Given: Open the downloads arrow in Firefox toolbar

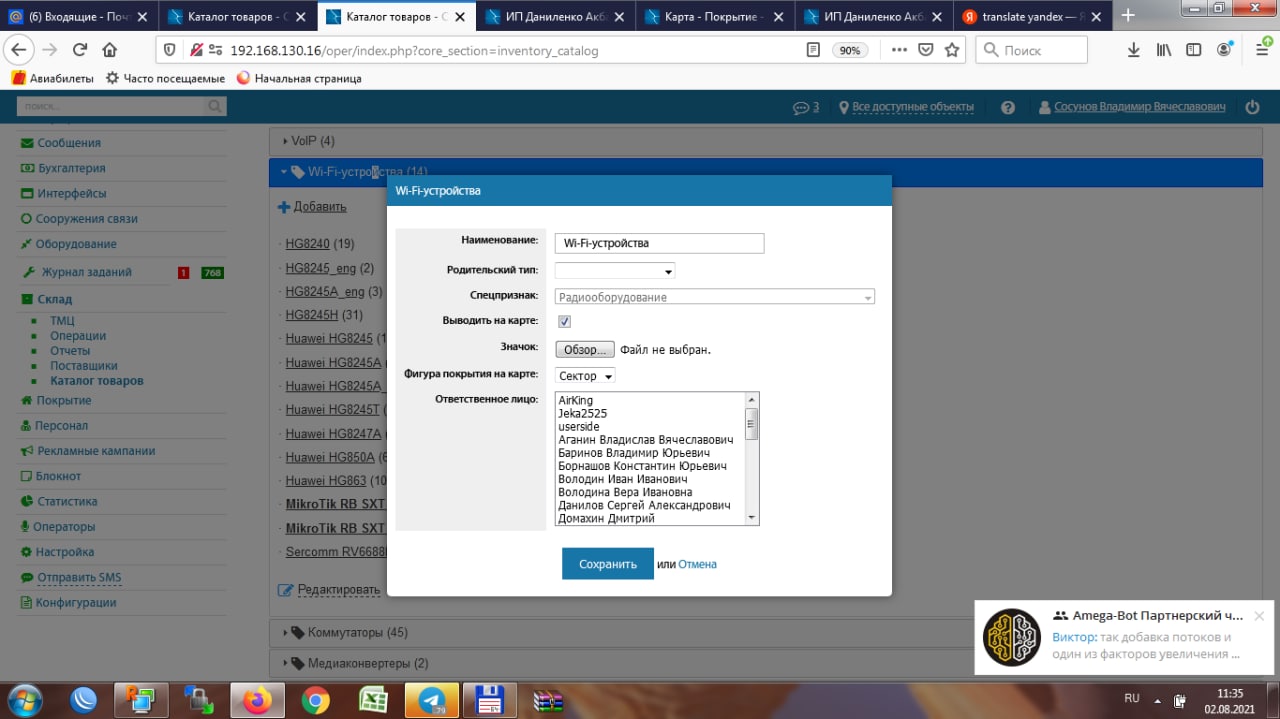Looking at the screenshot, I should 1134,50.
